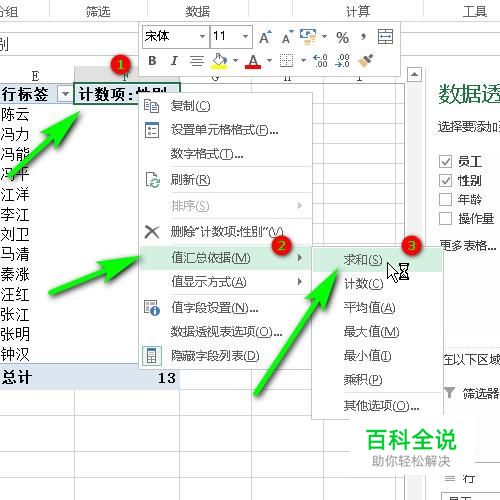Select column E header
This screenshot has height=500, width=500.
36,76
